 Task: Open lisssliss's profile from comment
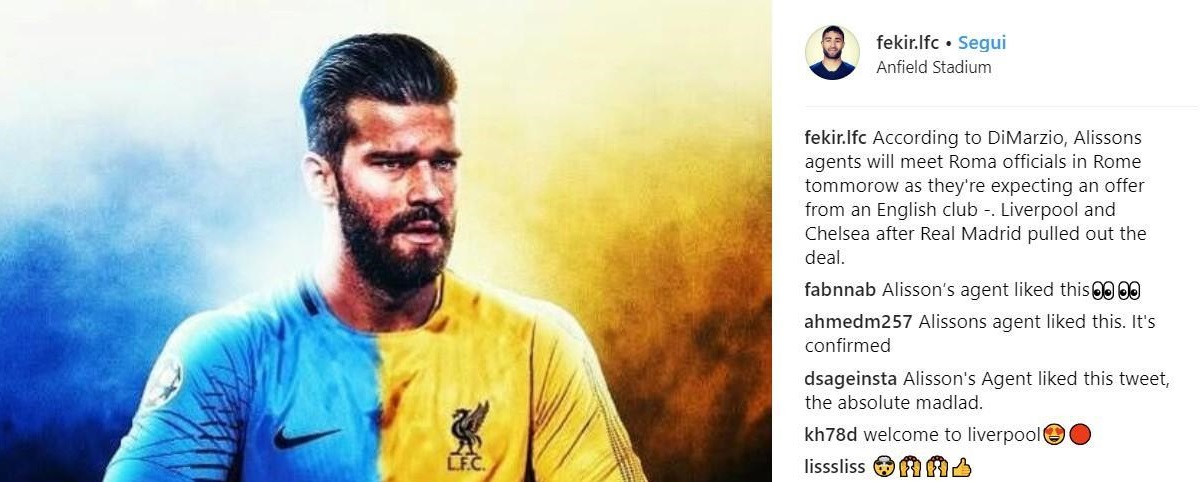click(836, 467)
